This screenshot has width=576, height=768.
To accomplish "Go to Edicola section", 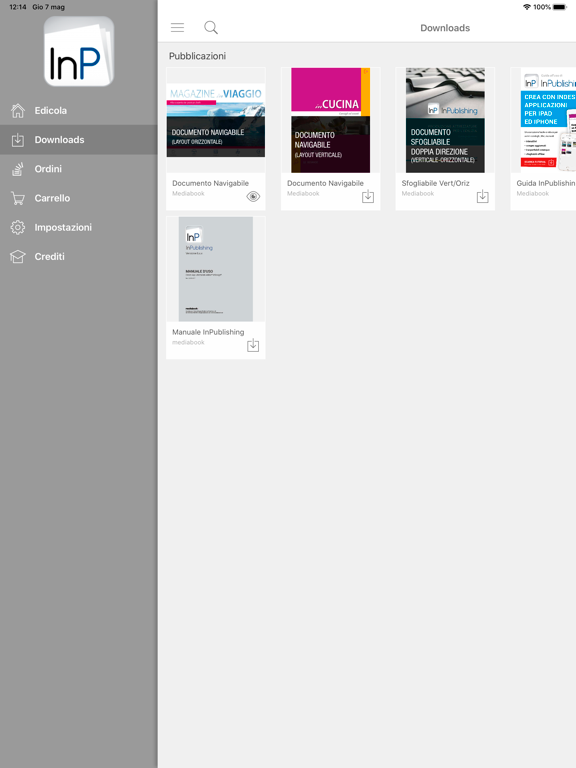I will click(79, 111).
